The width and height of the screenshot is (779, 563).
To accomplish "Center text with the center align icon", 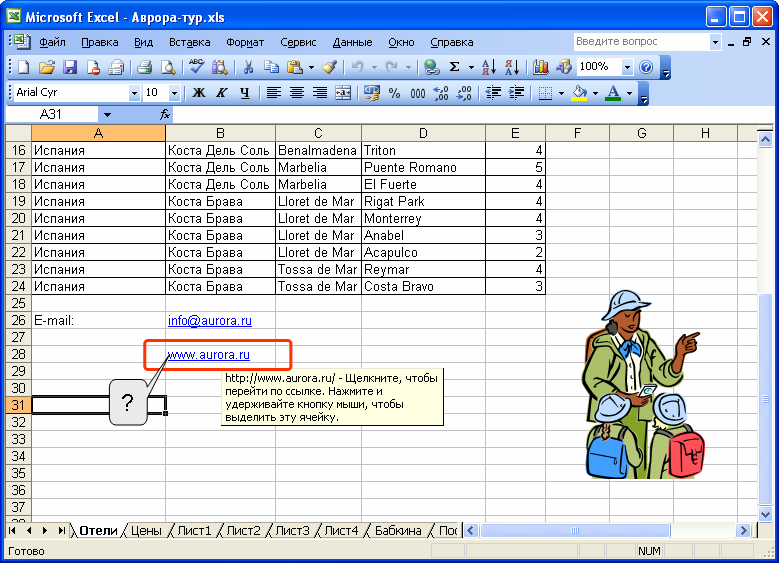I will click(x=297, y=92).
